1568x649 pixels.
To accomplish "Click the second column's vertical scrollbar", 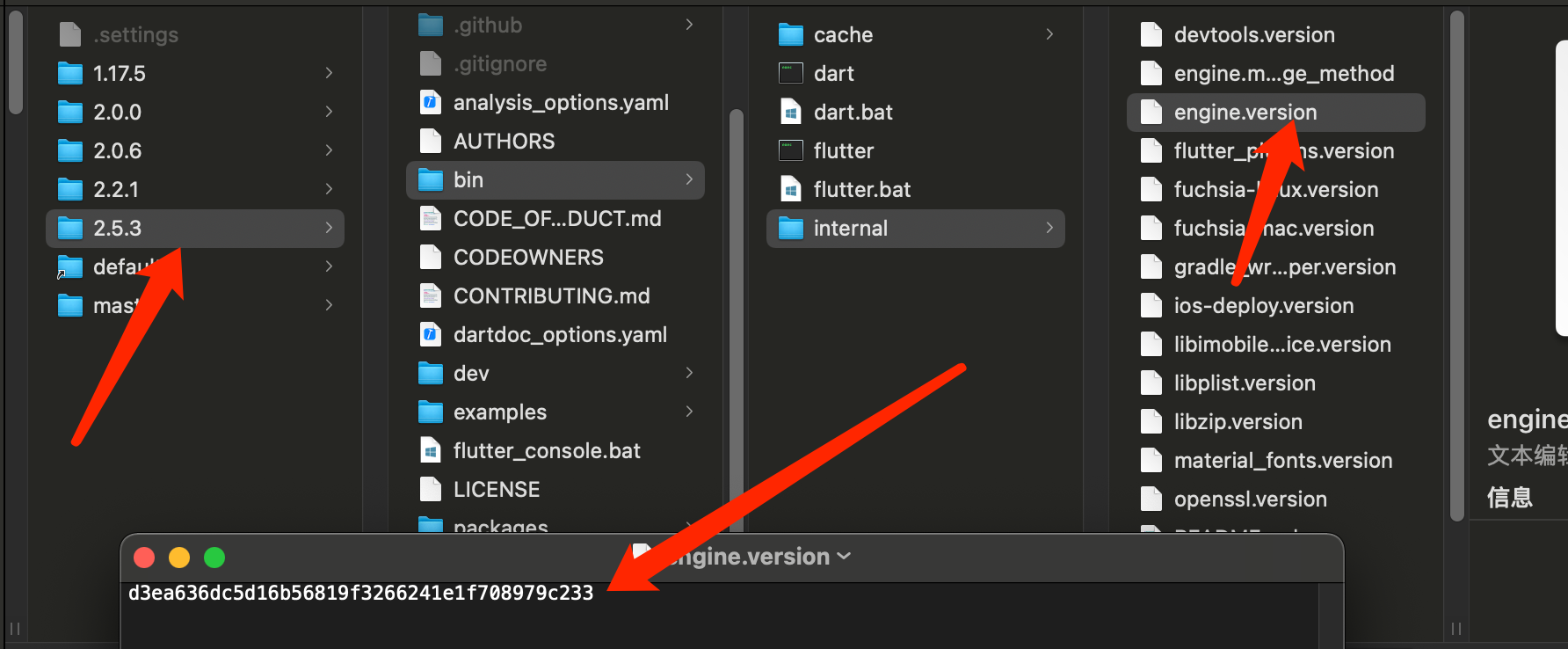I will 737,320.
